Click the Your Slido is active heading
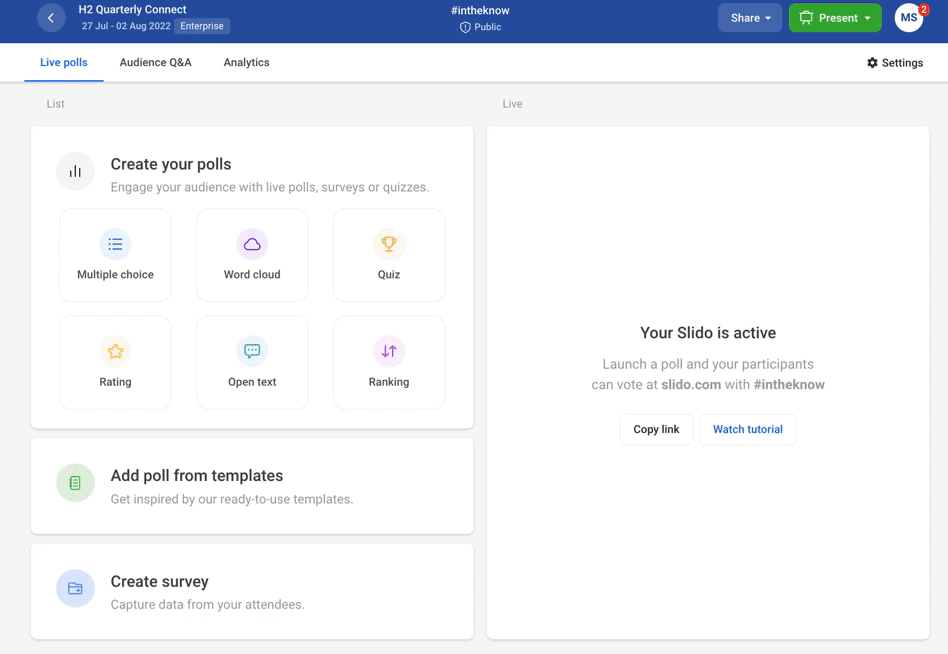Screen dimensions: 948x654 pos(708,333)
